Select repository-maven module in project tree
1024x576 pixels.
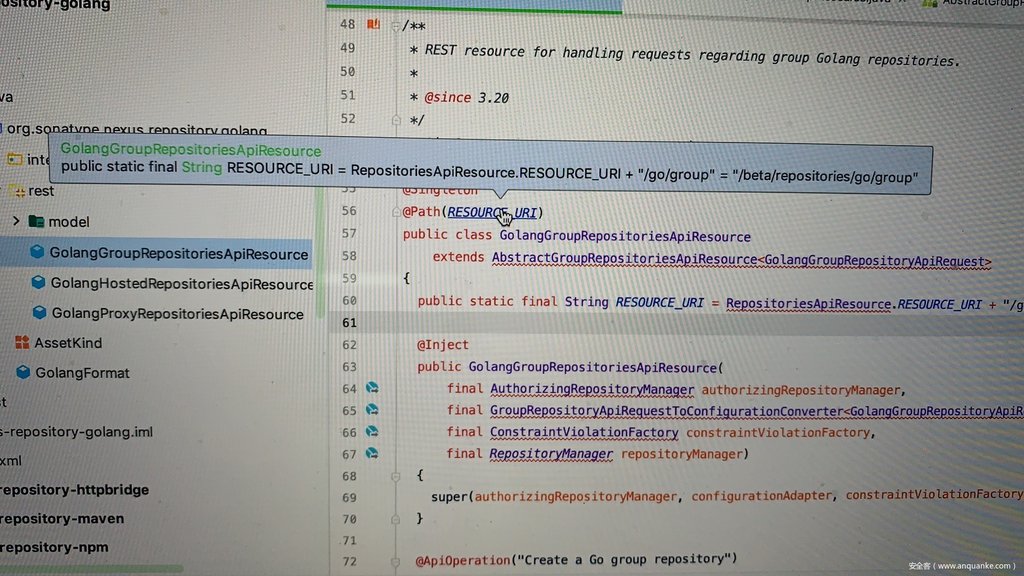[x=62, y=518]
